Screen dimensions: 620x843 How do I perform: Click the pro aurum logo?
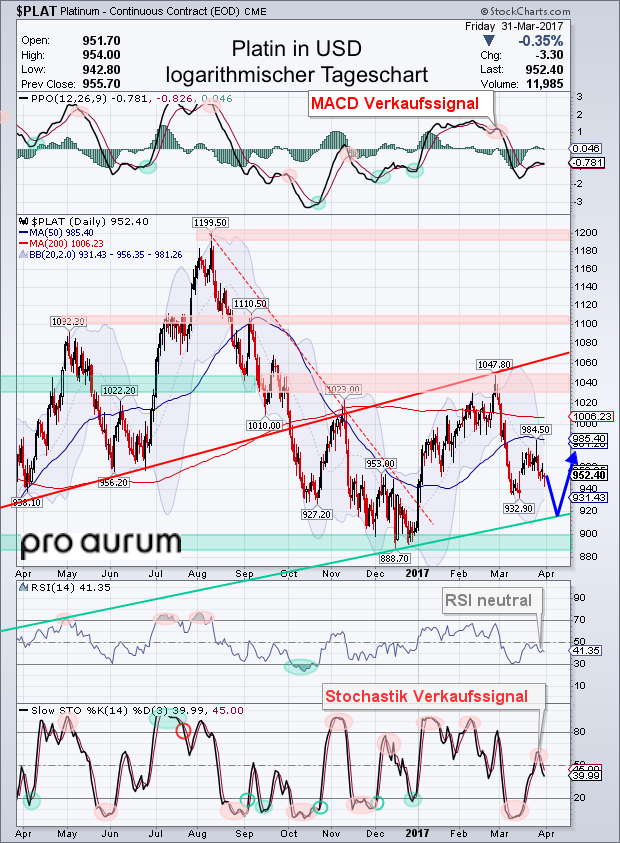[x=101, y=542]
